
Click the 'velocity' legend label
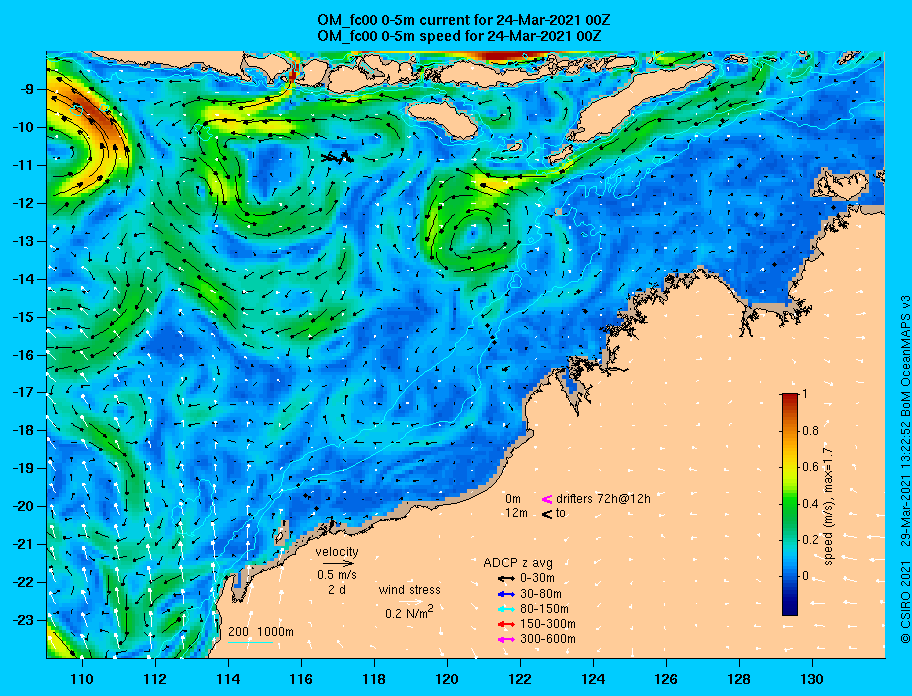(x=337, y=551)
